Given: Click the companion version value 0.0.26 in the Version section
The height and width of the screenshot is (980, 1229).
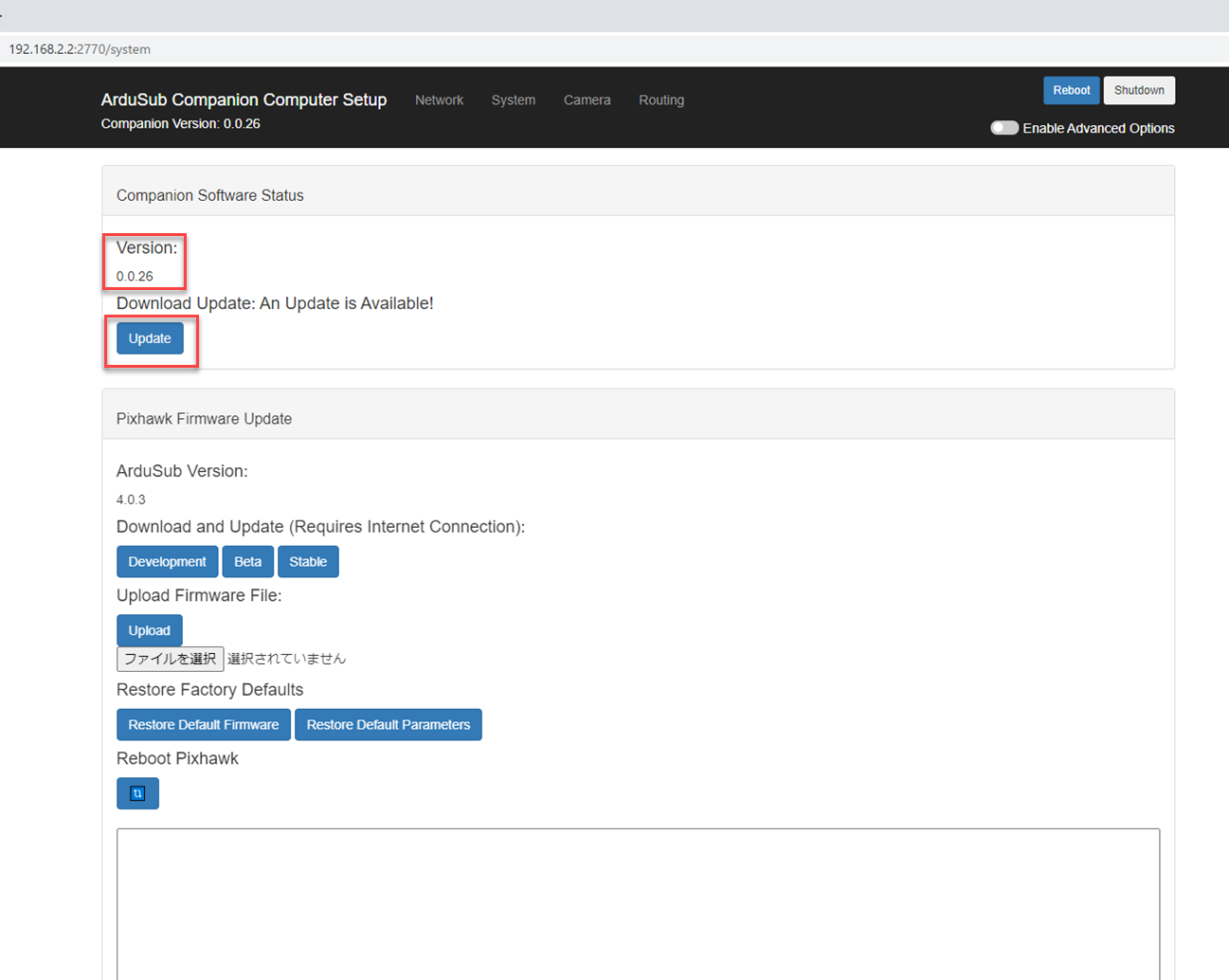Looking at the screenshot, I should pyautogui.click(x=135, y=277).
